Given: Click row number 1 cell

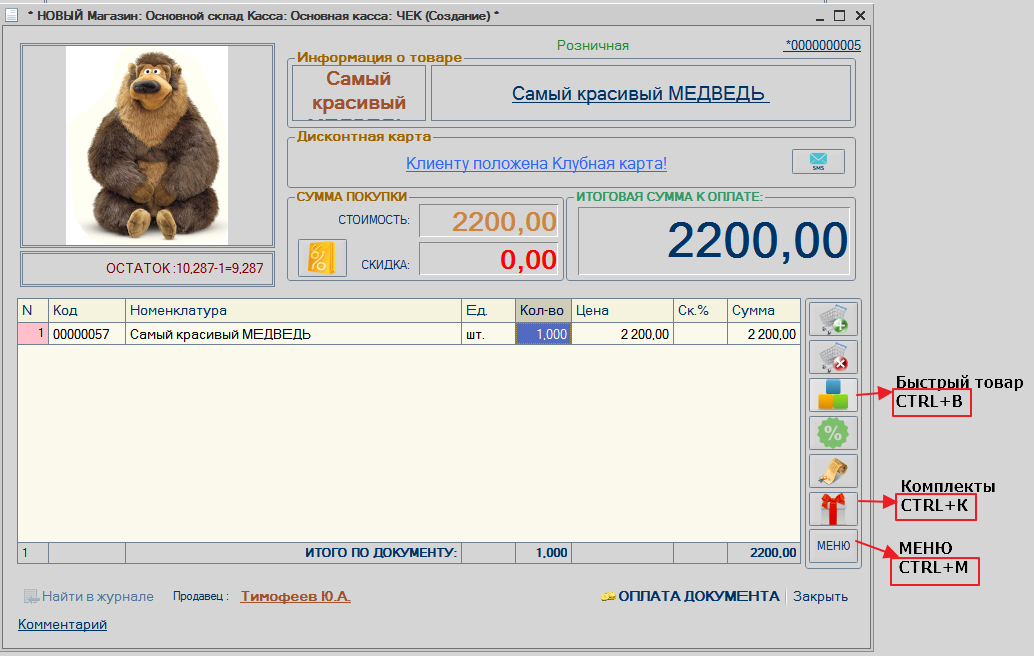Looking at the screenshot, I should [x=33, y=334].
